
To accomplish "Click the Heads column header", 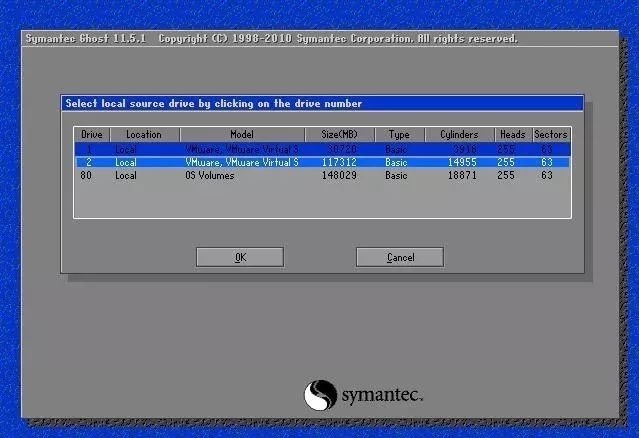I will tap(513, 134).
